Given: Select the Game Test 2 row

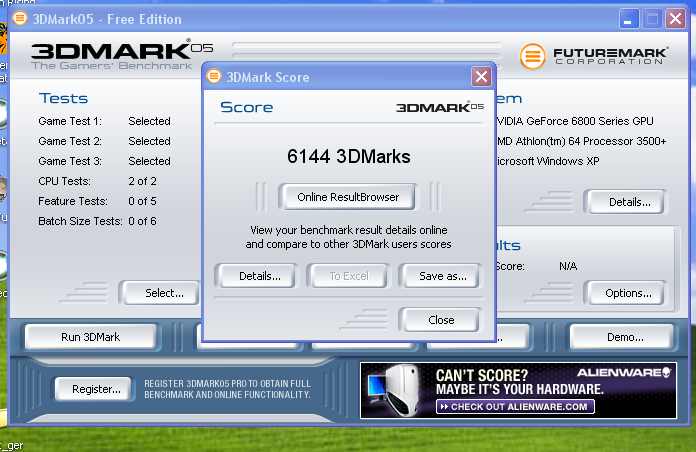Looking at the screenshot, I should [104, 141].
